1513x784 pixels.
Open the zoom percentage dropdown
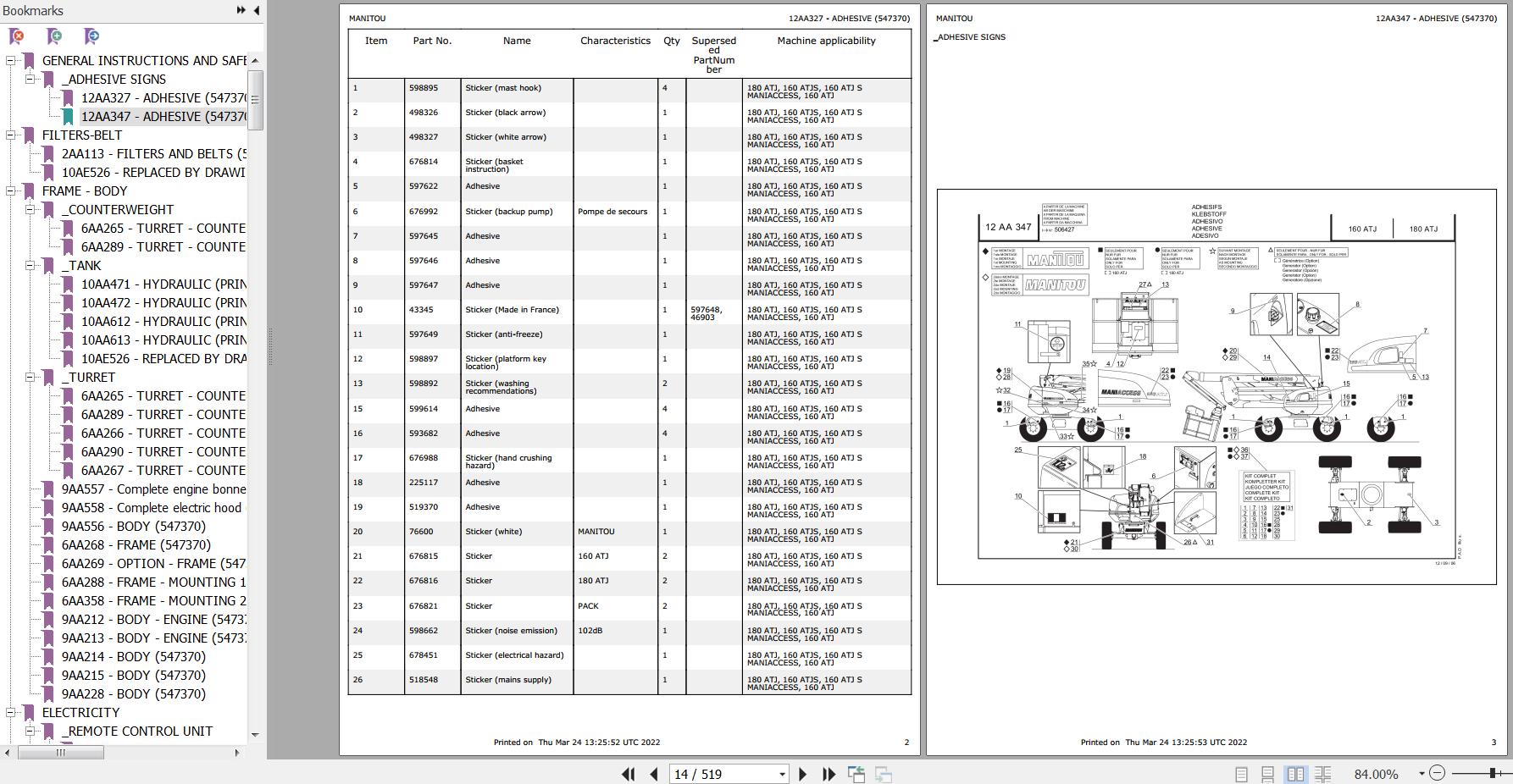pos(1422,773)
